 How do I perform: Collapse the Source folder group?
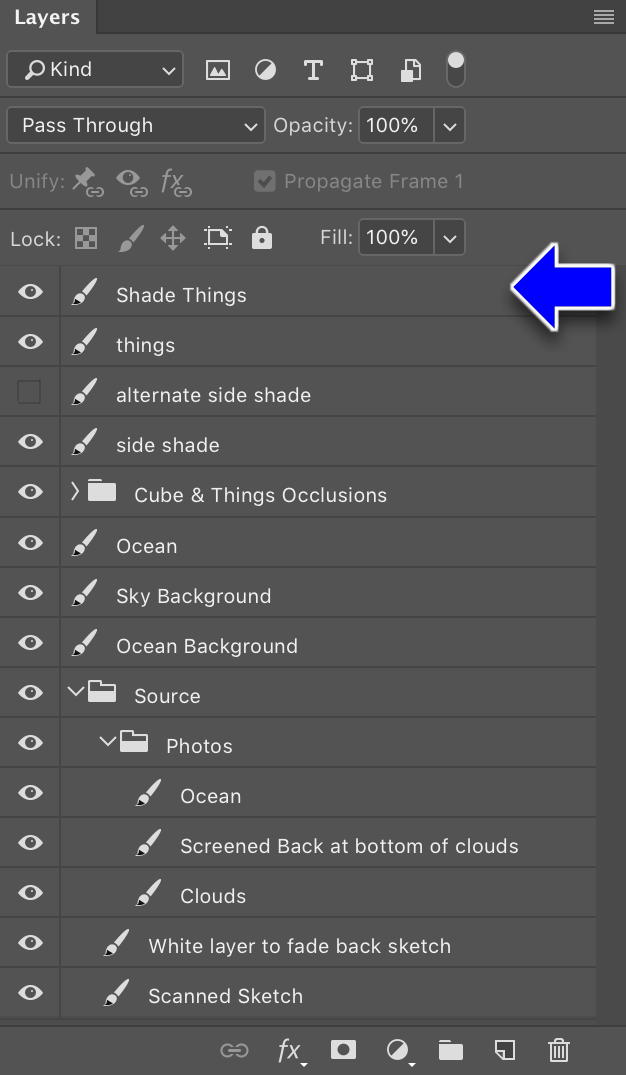[75, 692]
